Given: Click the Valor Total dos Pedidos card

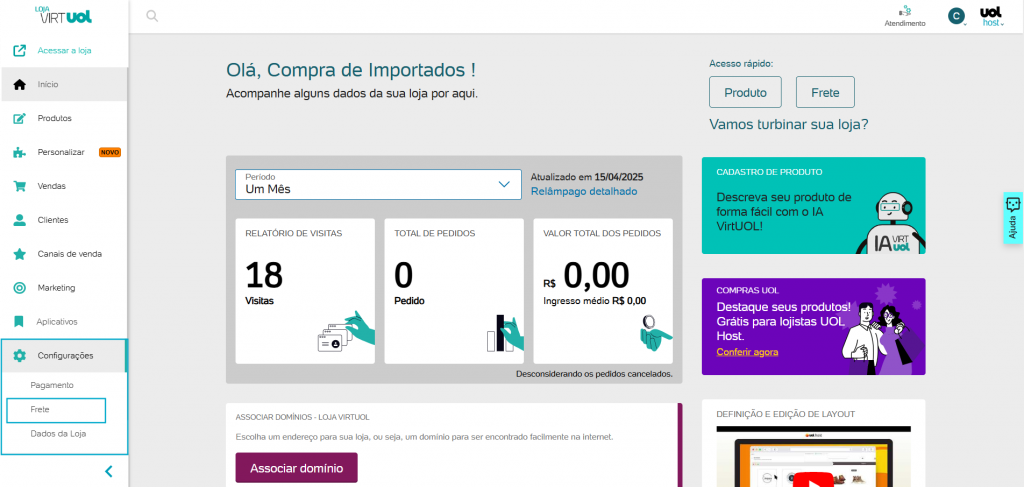Looking at the screenshot, I should (x=603, y=291).
